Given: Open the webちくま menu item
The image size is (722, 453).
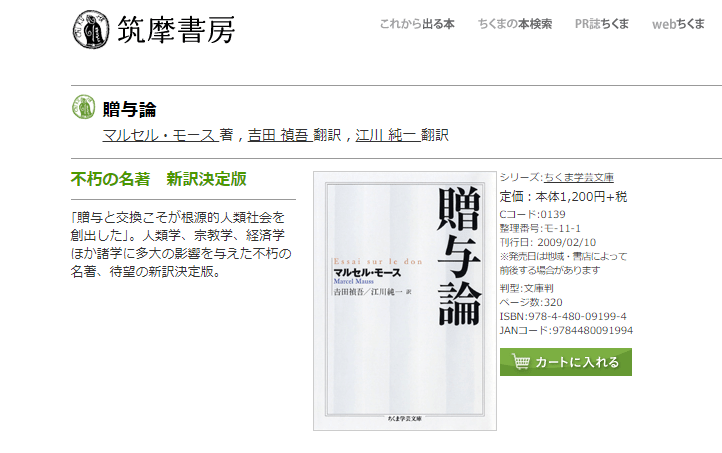Looking at the screenshot, I should click(x=678, y=24).
